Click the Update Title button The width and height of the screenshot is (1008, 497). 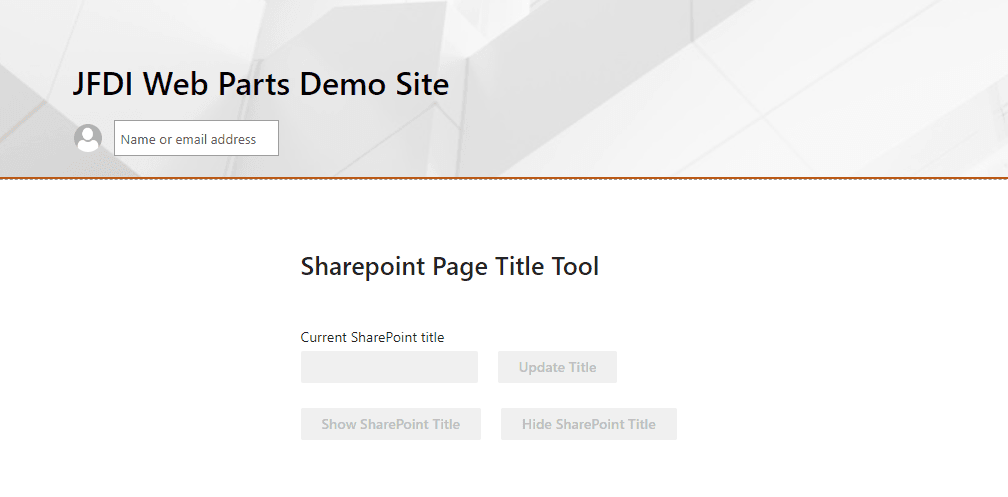coord(557,367)
